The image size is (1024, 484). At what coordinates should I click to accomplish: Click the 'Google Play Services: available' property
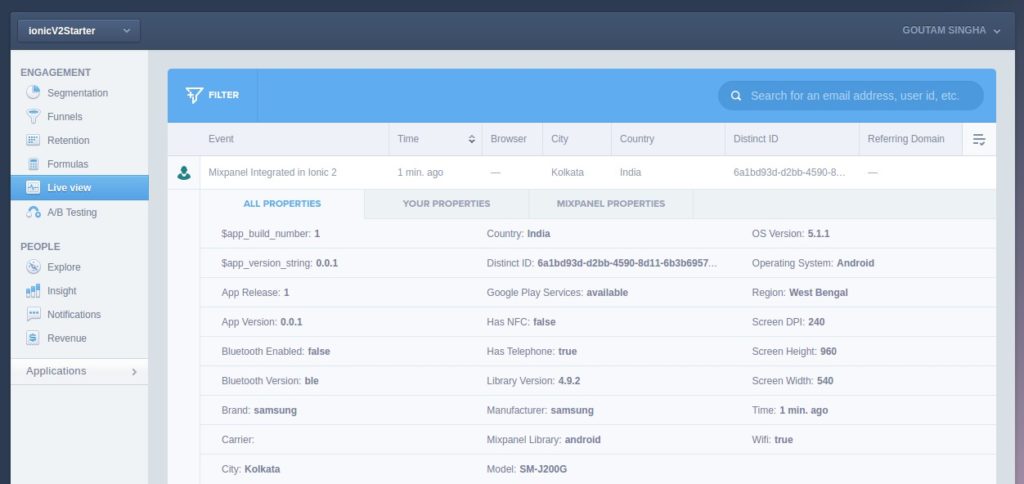(x=557, y=293)
